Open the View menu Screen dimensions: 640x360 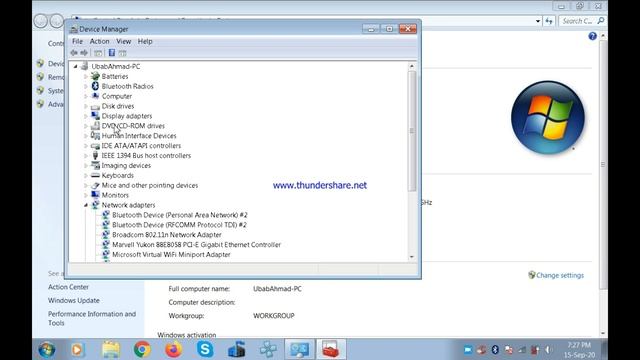pyautogui.click(x=123, y=41)
